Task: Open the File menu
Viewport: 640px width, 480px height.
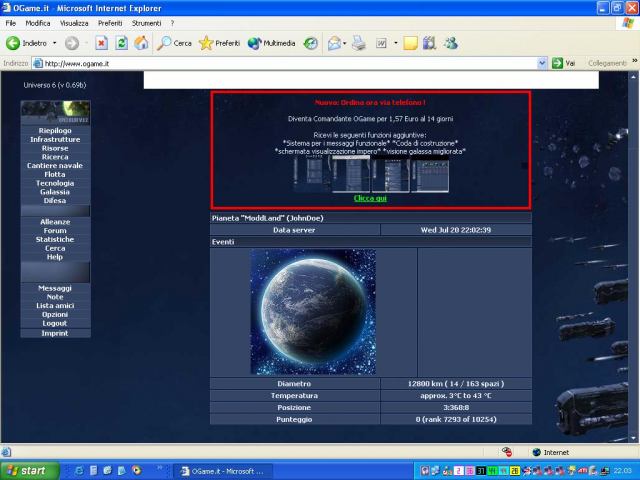Action: [11, 23]
